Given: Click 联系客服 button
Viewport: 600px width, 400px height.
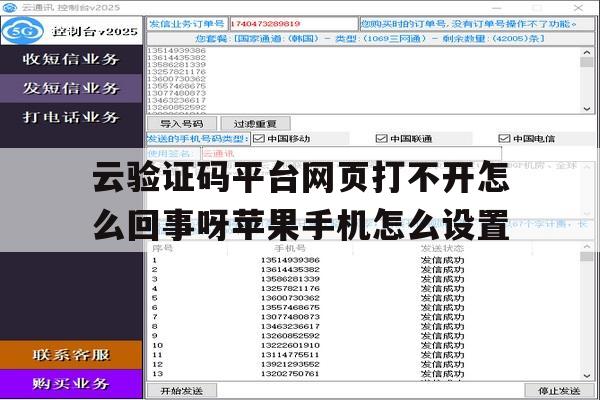Looking at the screenshot, I should pos(71,355).
